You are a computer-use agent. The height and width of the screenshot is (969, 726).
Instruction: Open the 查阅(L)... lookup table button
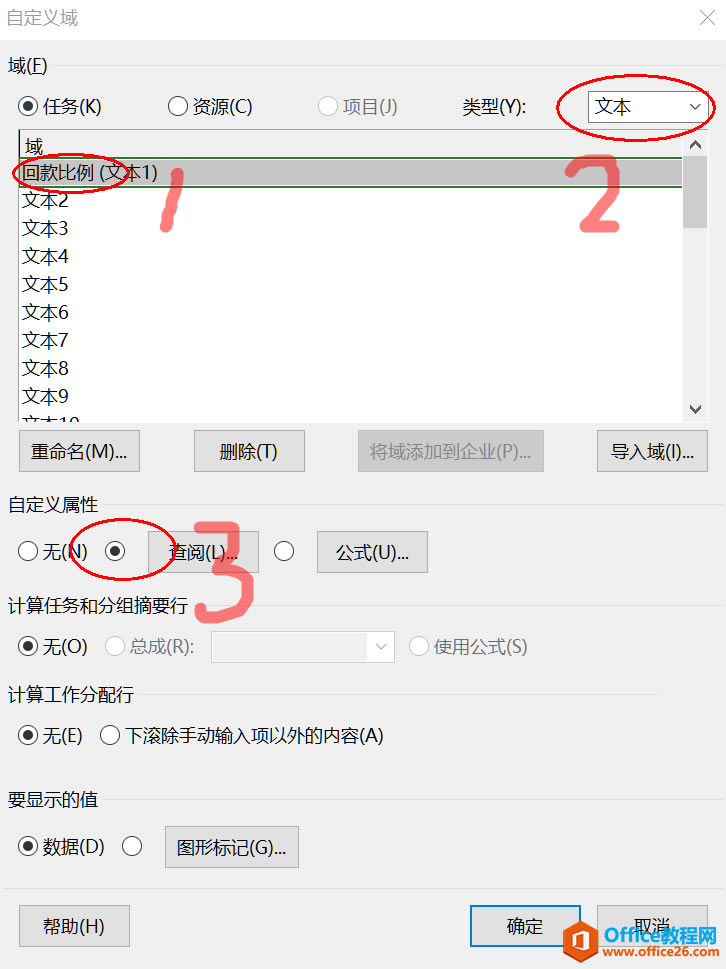[203, 552]
